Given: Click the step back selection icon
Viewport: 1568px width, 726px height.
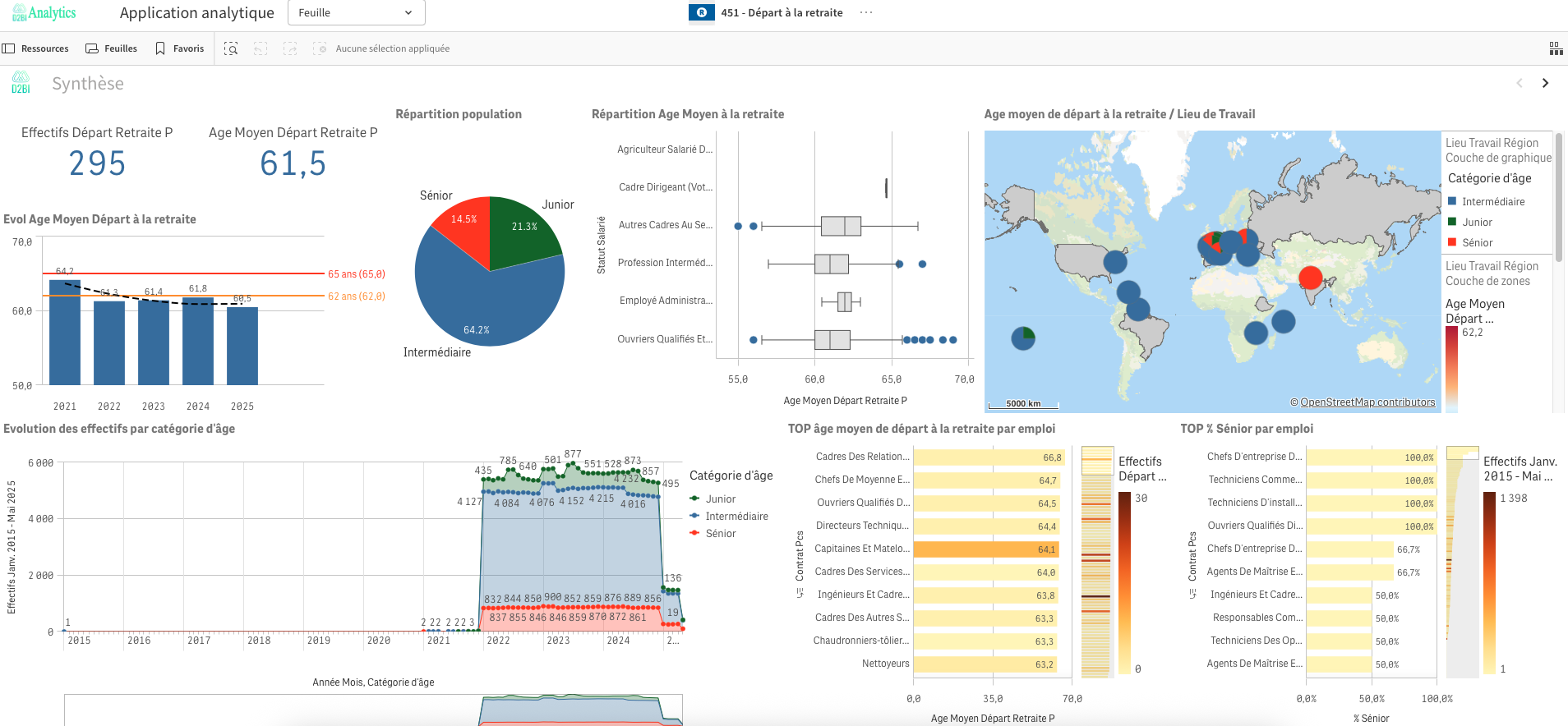Looking at the screenshot, I should pyautogui.click(x=261, y=49).
